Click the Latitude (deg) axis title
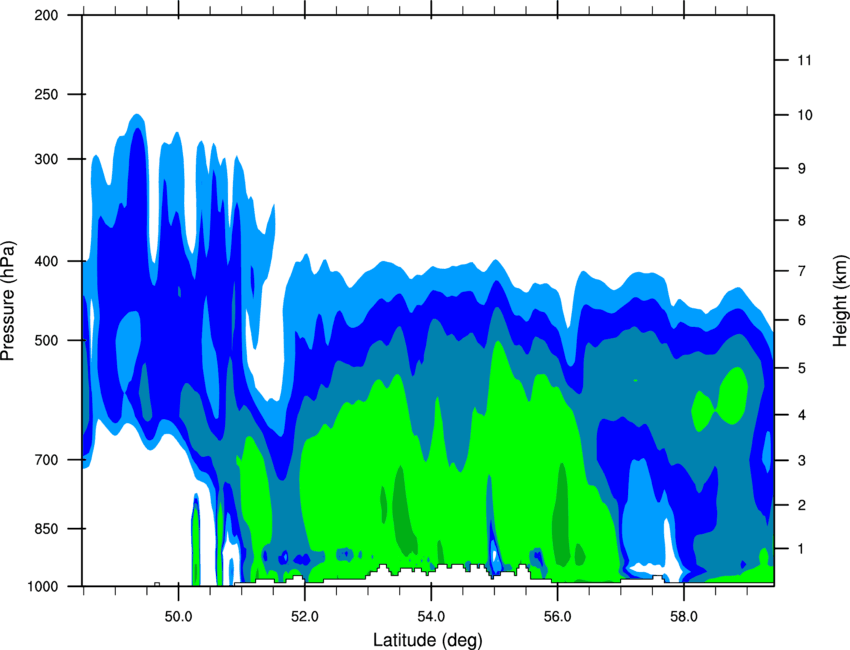Screen dimensions: 850x650 428,640
